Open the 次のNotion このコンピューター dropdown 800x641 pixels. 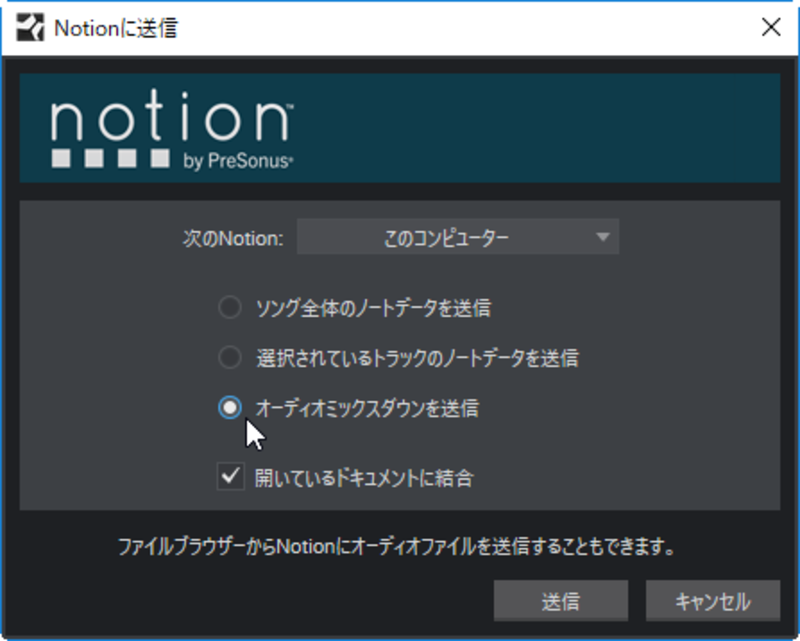click(x=458, y=237)
